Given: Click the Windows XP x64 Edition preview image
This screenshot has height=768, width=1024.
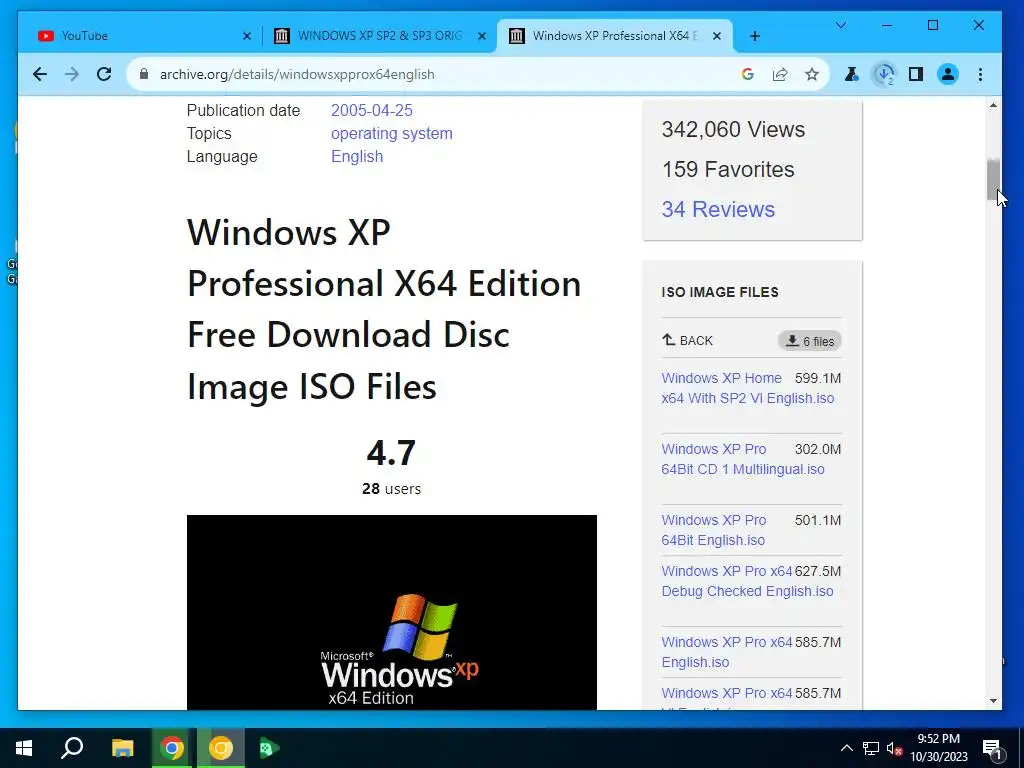Looking at the screenshot, I should (392, 613).
